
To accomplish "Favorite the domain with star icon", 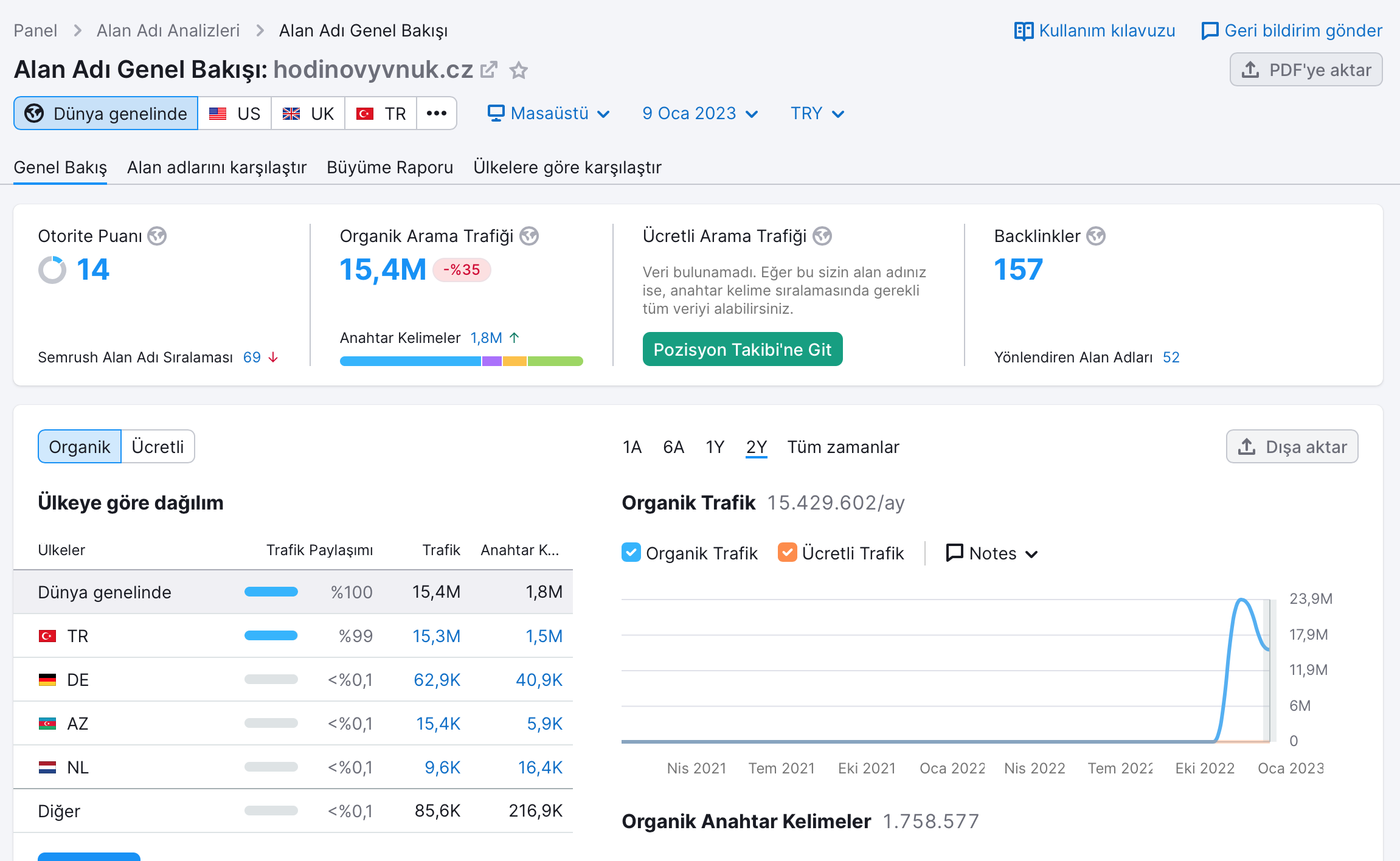I will [519, 70].
